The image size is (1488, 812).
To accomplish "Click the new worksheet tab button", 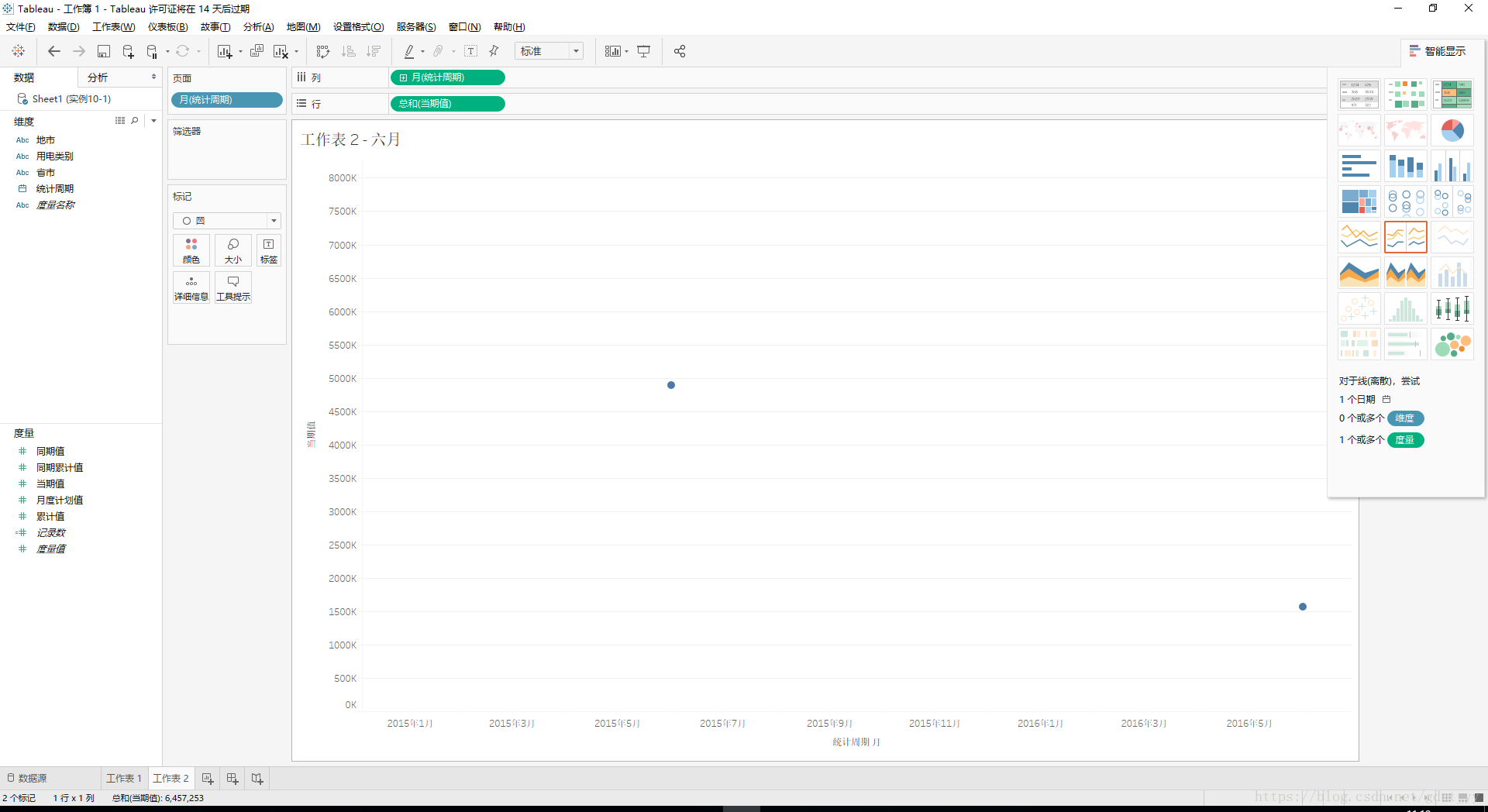I will [208, 778].
